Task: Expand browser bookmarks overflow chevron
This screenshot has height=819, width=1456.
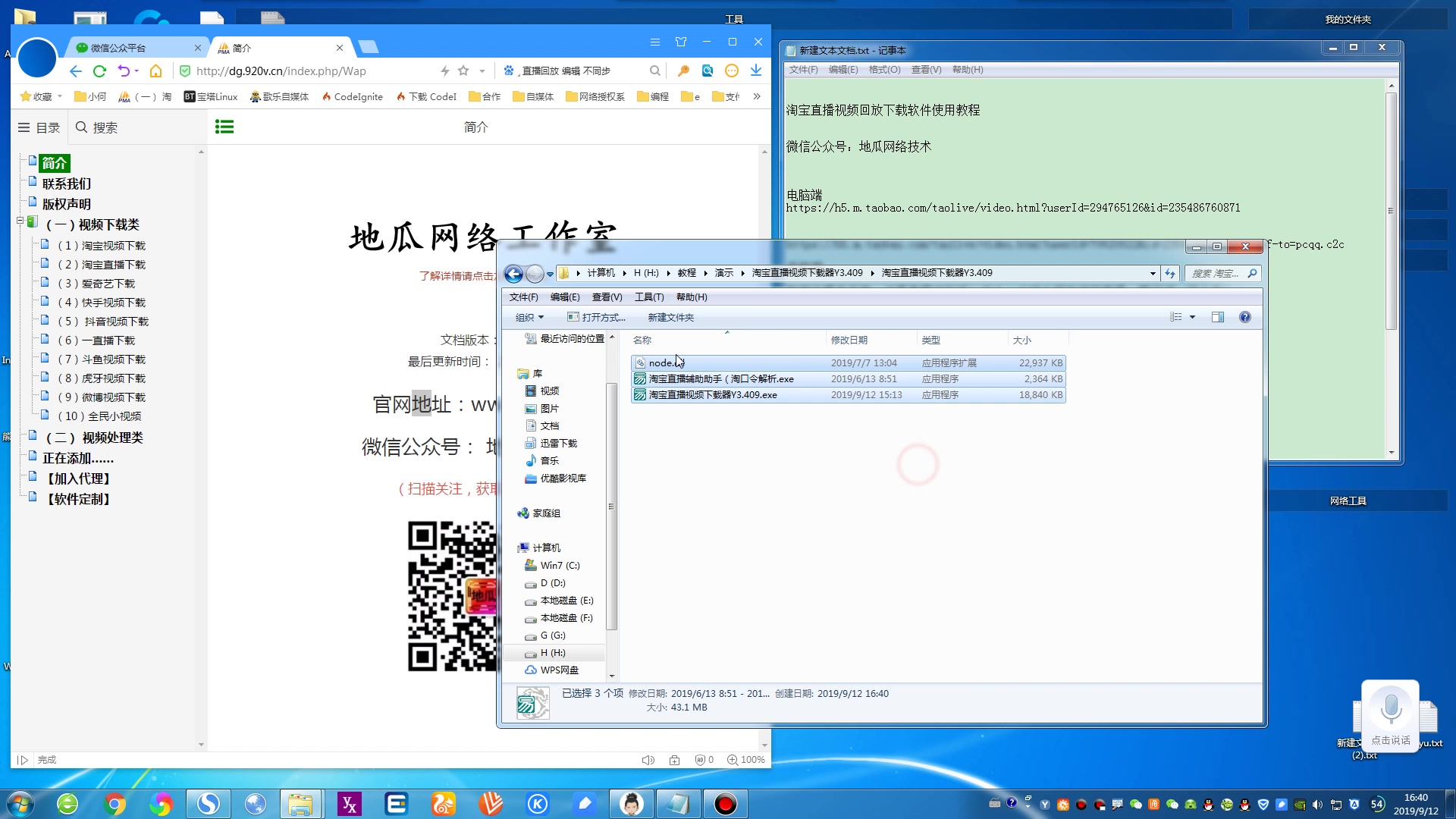Action: [x=757, y=96]
